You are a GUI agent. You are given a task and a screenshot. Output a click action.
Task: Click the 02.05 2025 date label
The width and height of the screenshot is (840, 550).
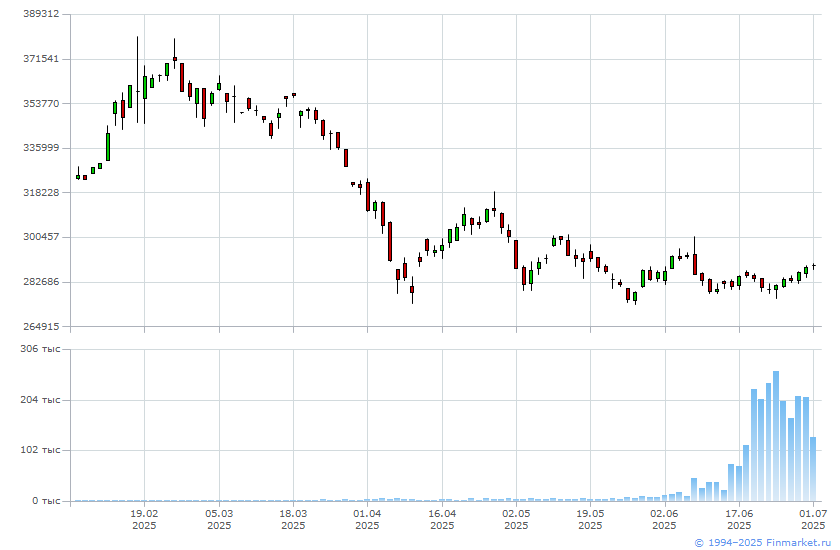(x=516, y=519)
